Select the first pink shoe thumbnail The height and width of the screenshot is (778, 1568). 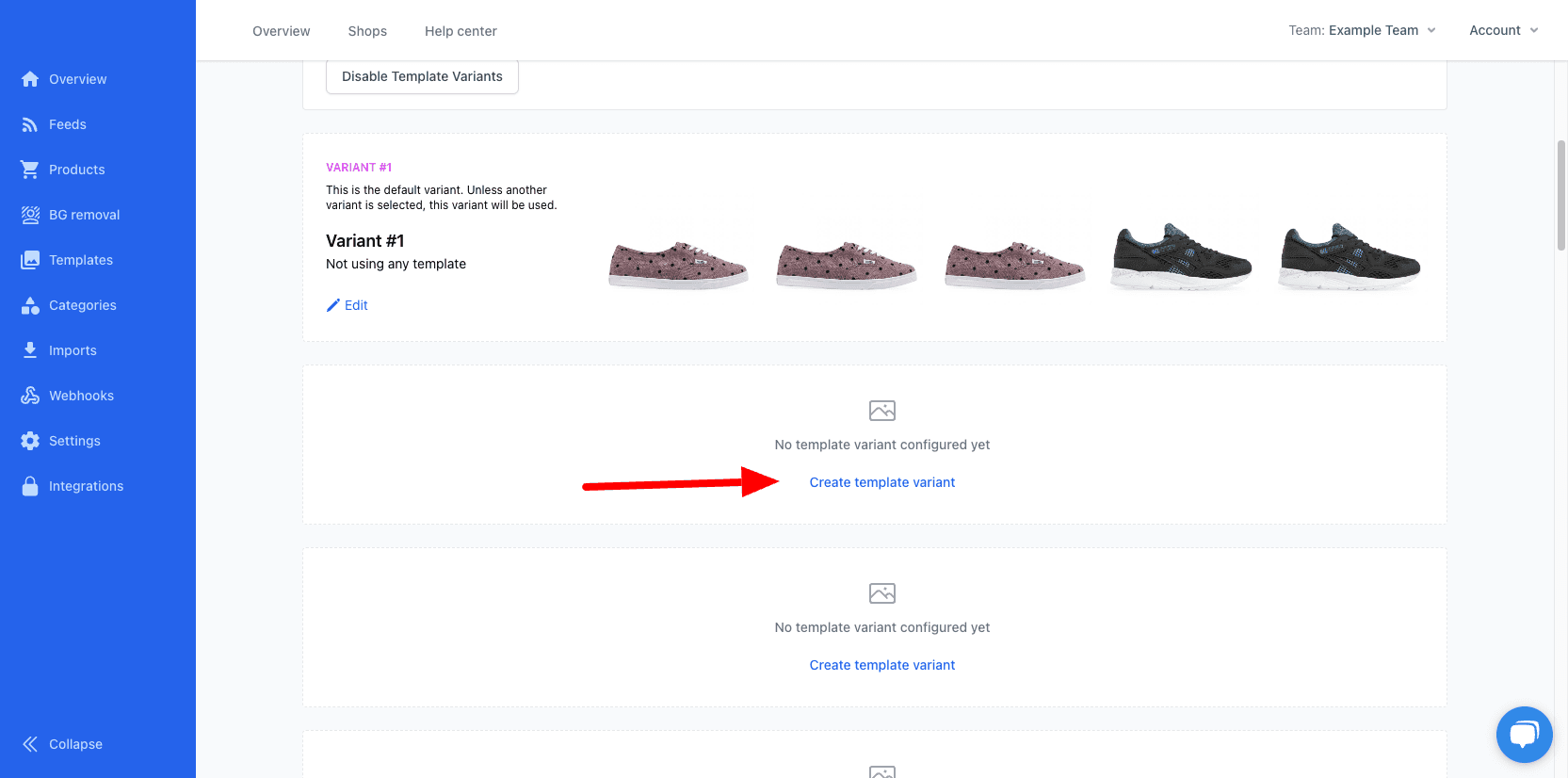(678, 264)
